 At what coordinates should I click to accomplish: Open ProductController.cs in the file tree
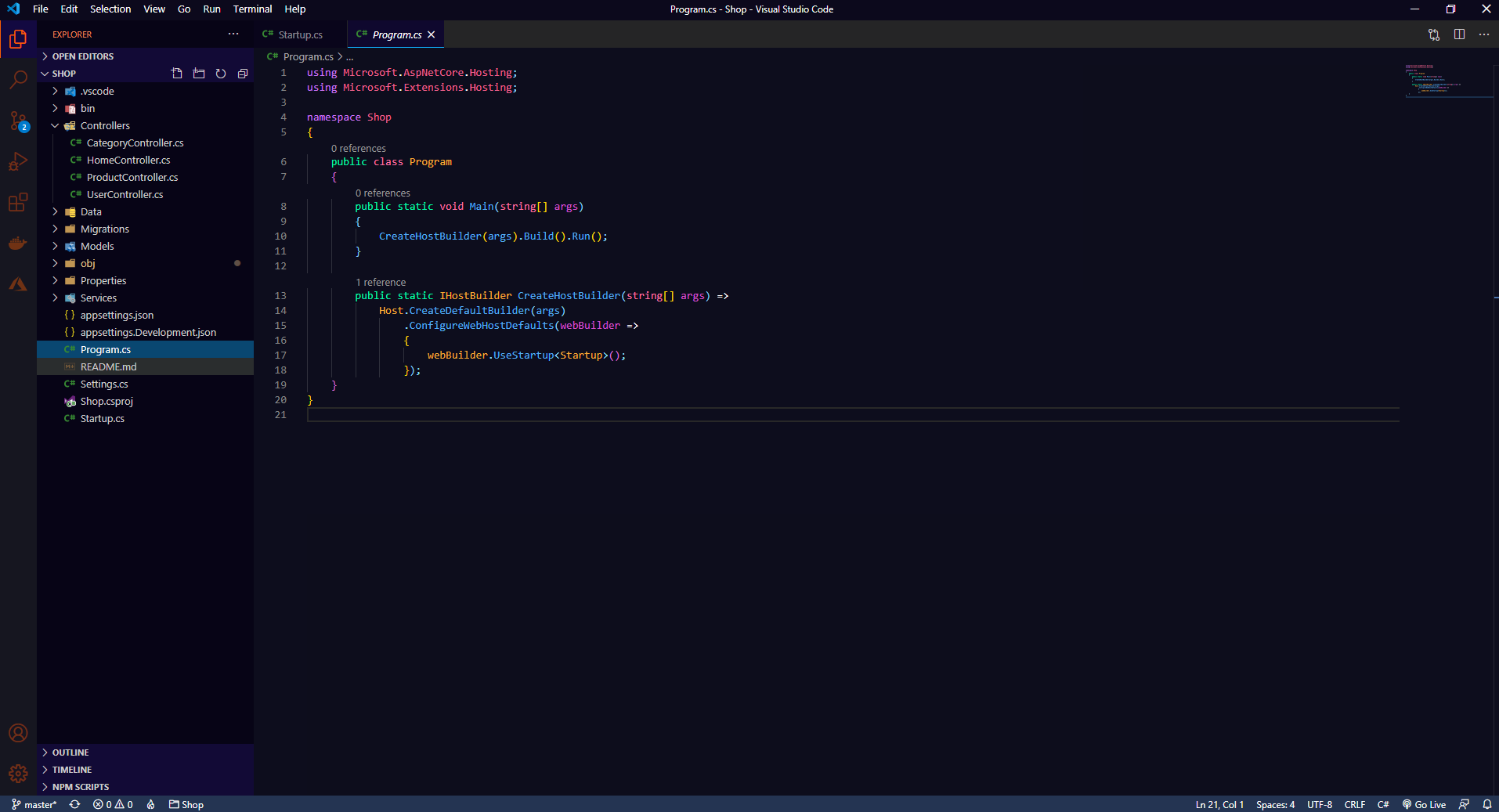[132, 178]
